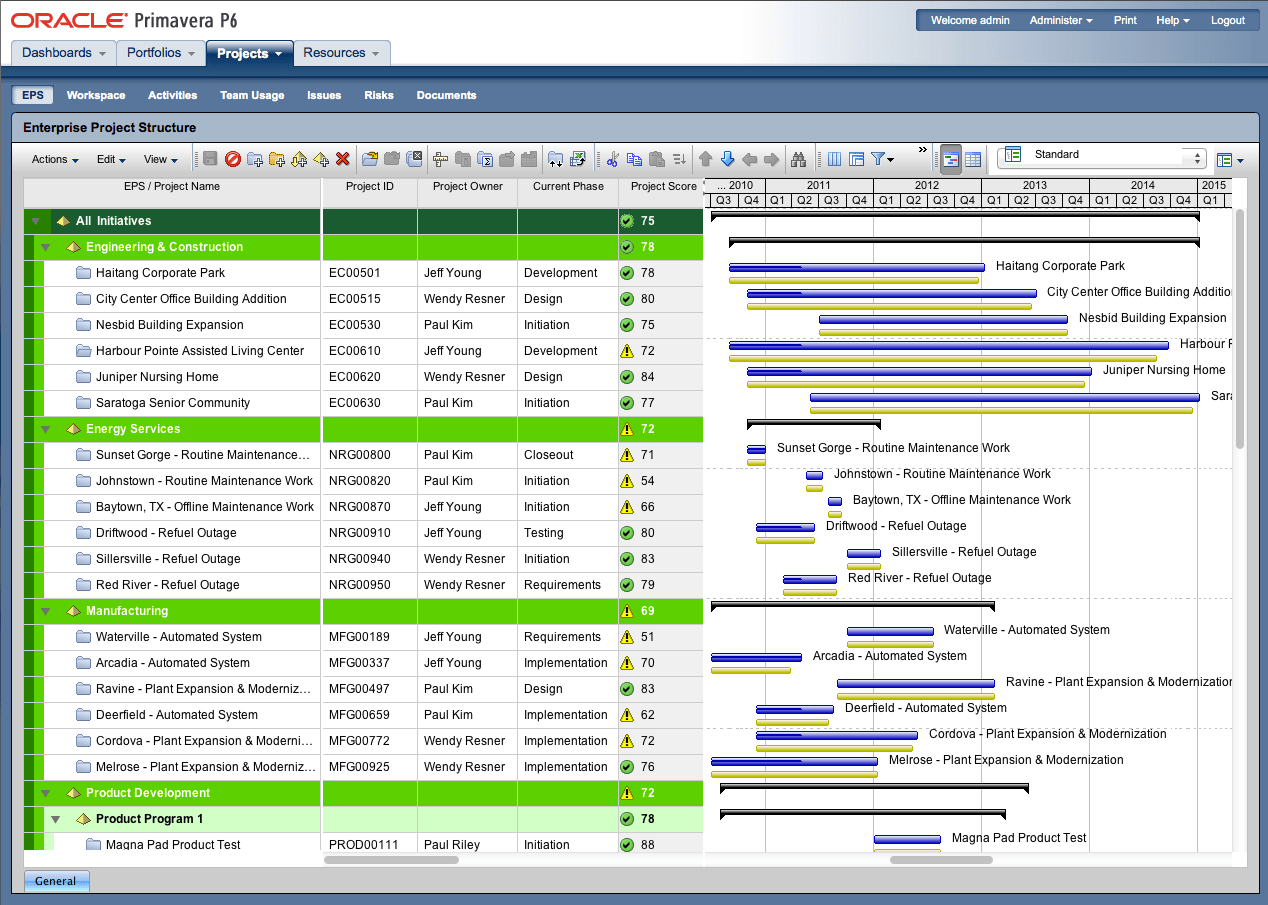This screenshot has height=905, width=1268.
Task: Switch to the Risks subtab
Action: 379,95
